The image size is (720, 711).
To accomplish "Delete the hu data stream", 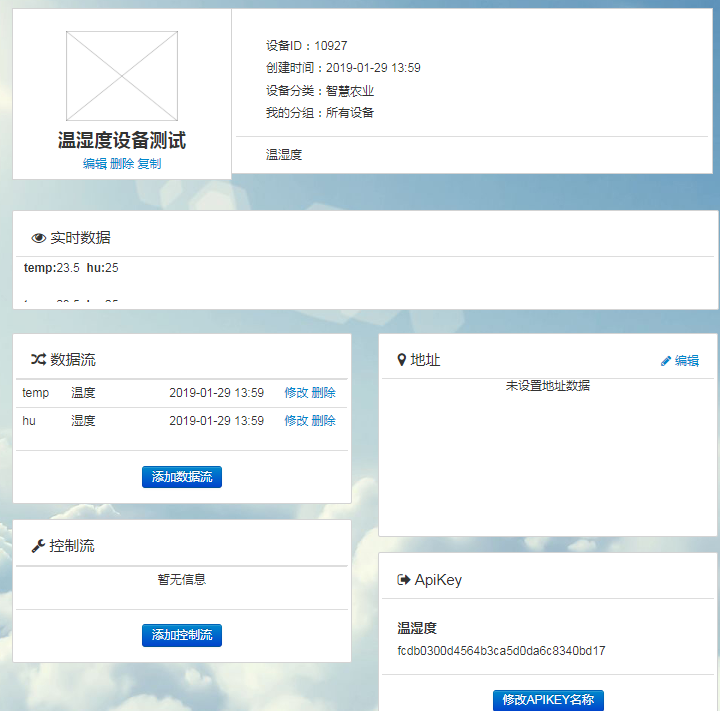I will [323, 421].
